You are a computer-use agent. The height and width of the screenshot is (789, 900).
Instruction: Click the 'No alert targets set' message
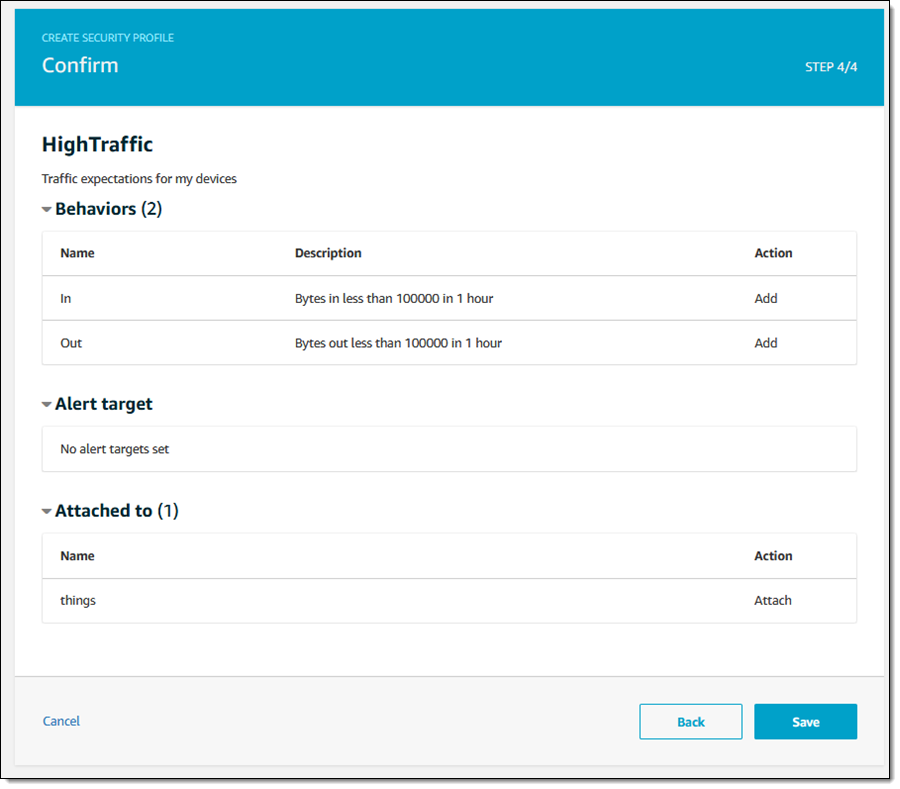click(115, 449)
